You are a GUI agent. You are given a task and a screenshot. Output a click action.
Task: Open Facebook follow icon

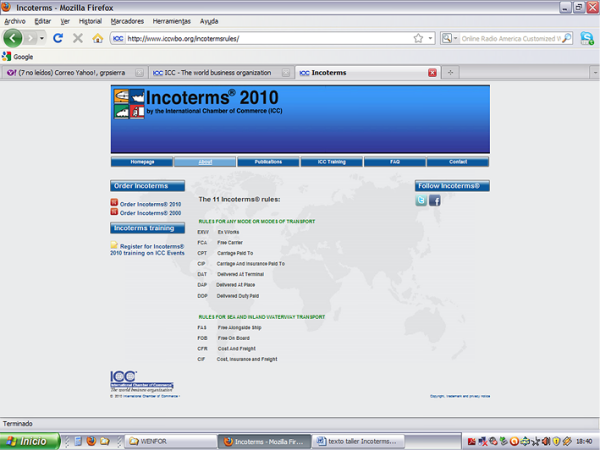435,201
